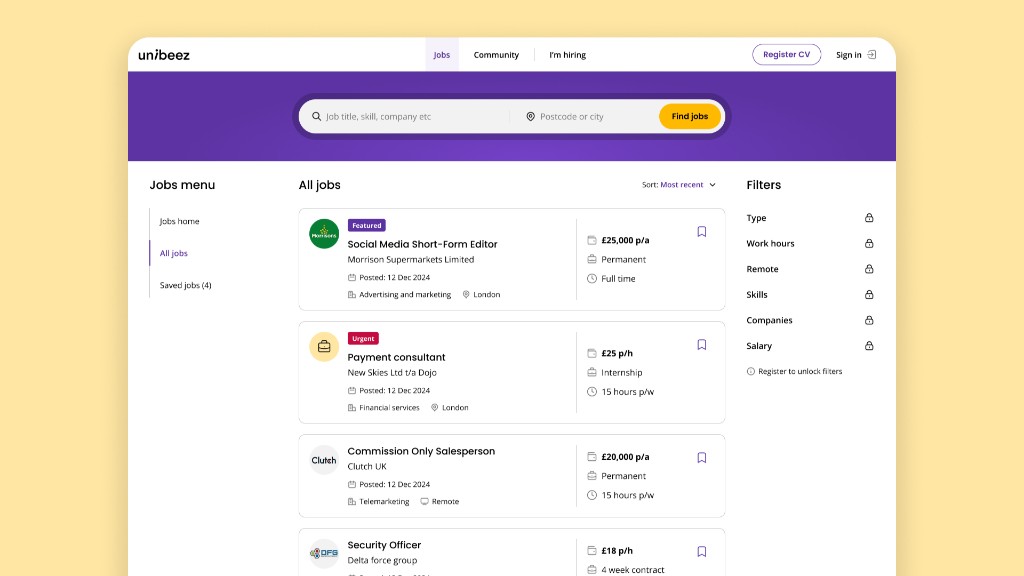Click the Sign in link
The image size is (1024, 576).
[848, 55]
